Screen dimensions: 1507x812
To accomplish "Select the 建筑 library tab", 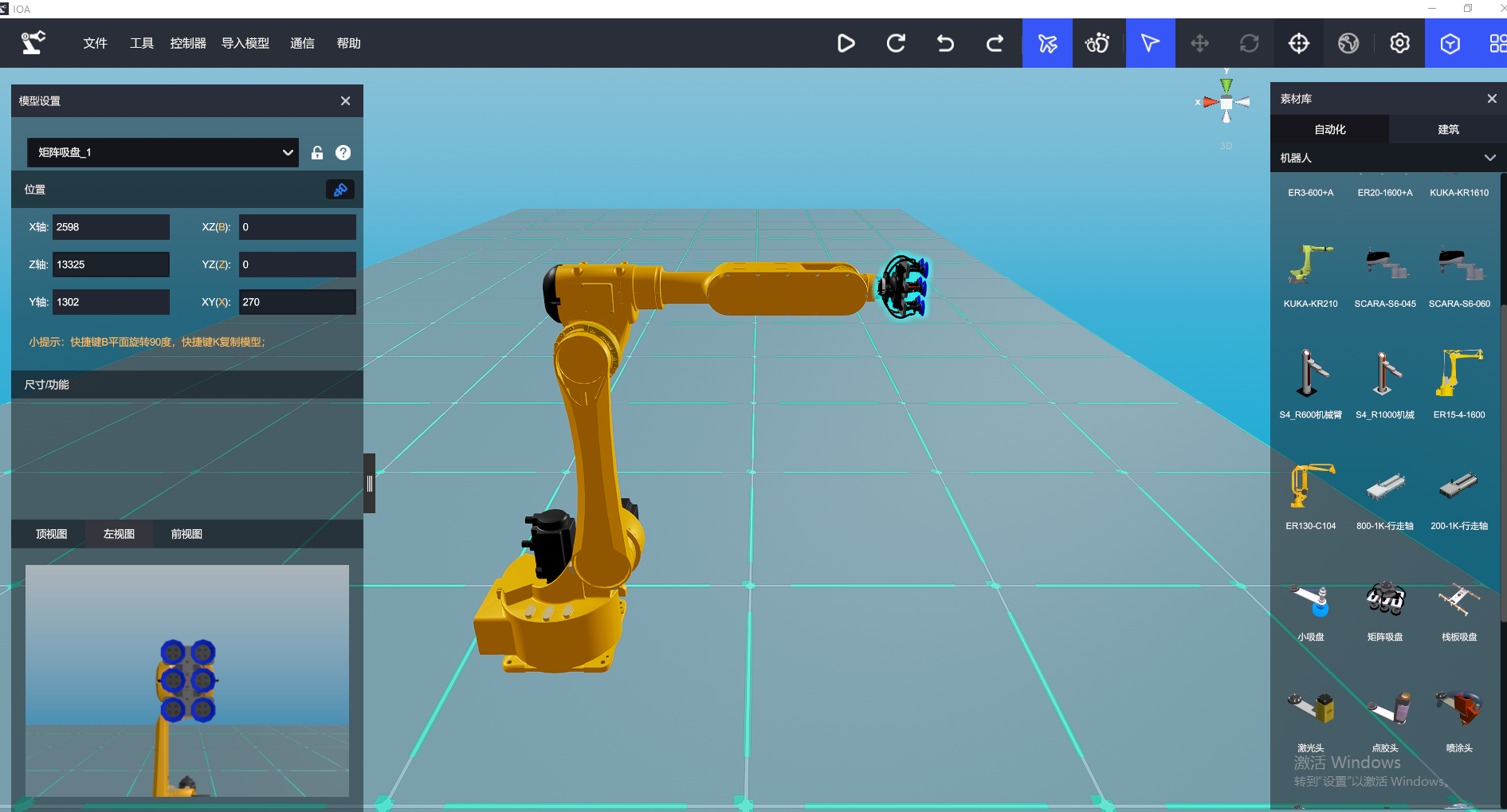I will coord(1448,129).
